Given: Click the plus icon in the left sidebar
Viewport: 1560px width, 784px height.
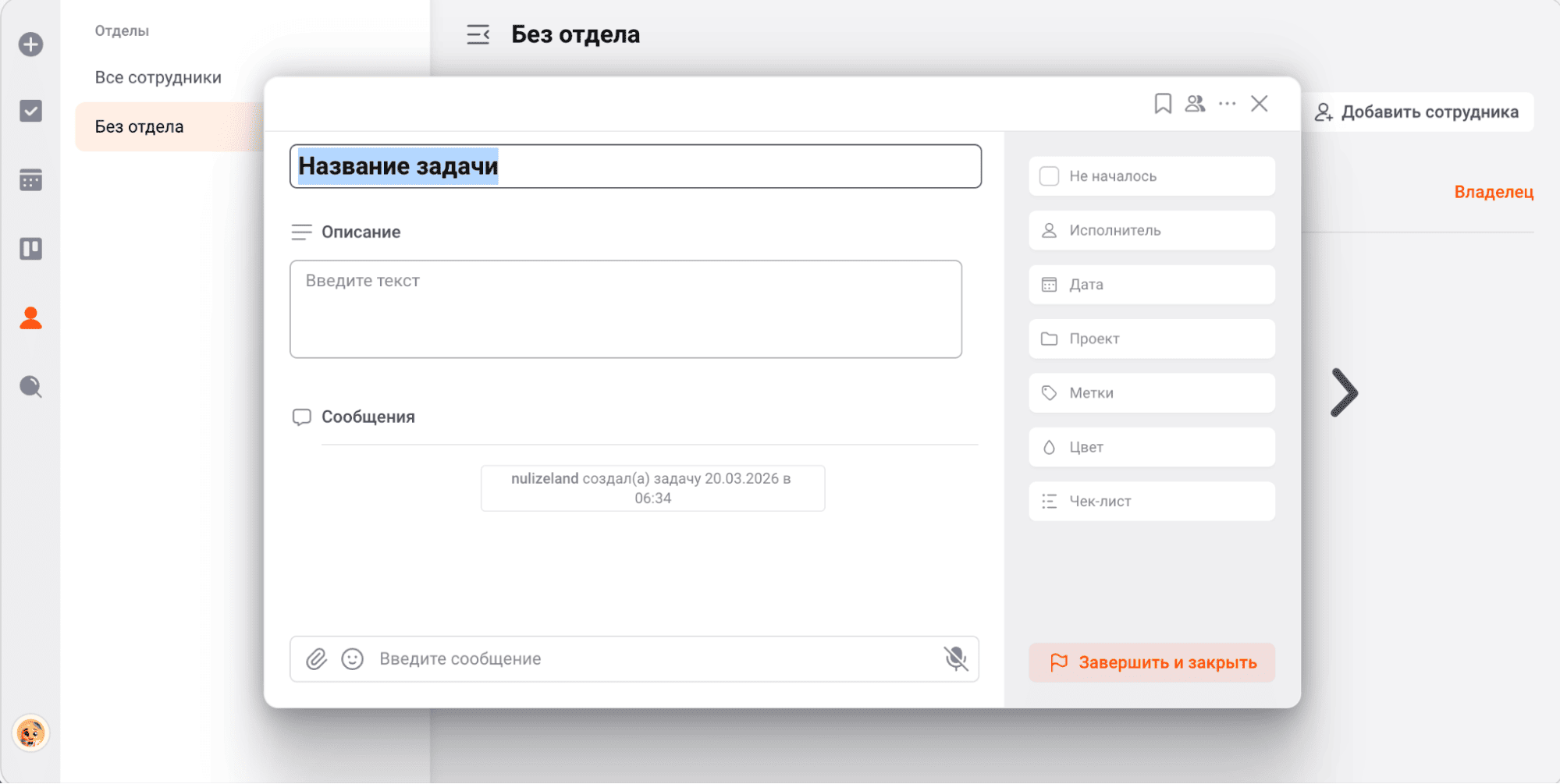Looking at the screenshot, I should (x=30, y=44).
